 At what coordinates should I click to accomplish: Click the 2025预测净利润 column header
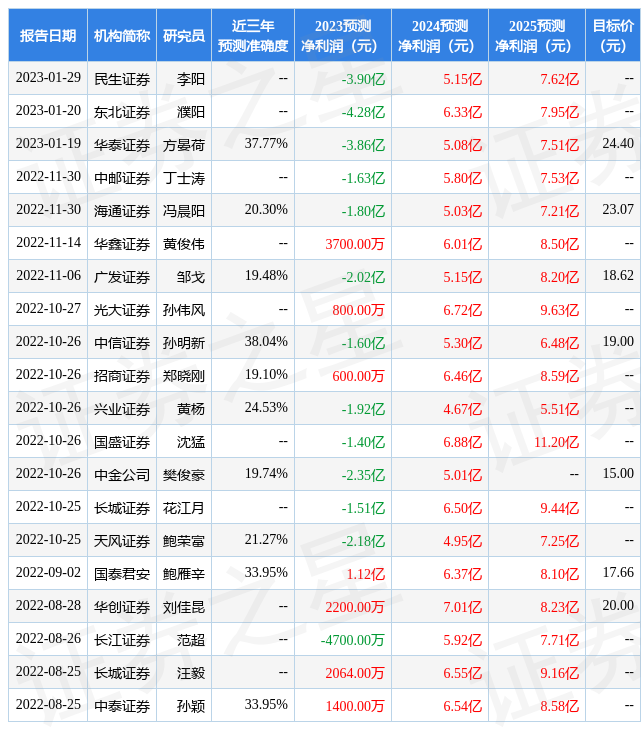pyautogui.click(x=537, y=35)
